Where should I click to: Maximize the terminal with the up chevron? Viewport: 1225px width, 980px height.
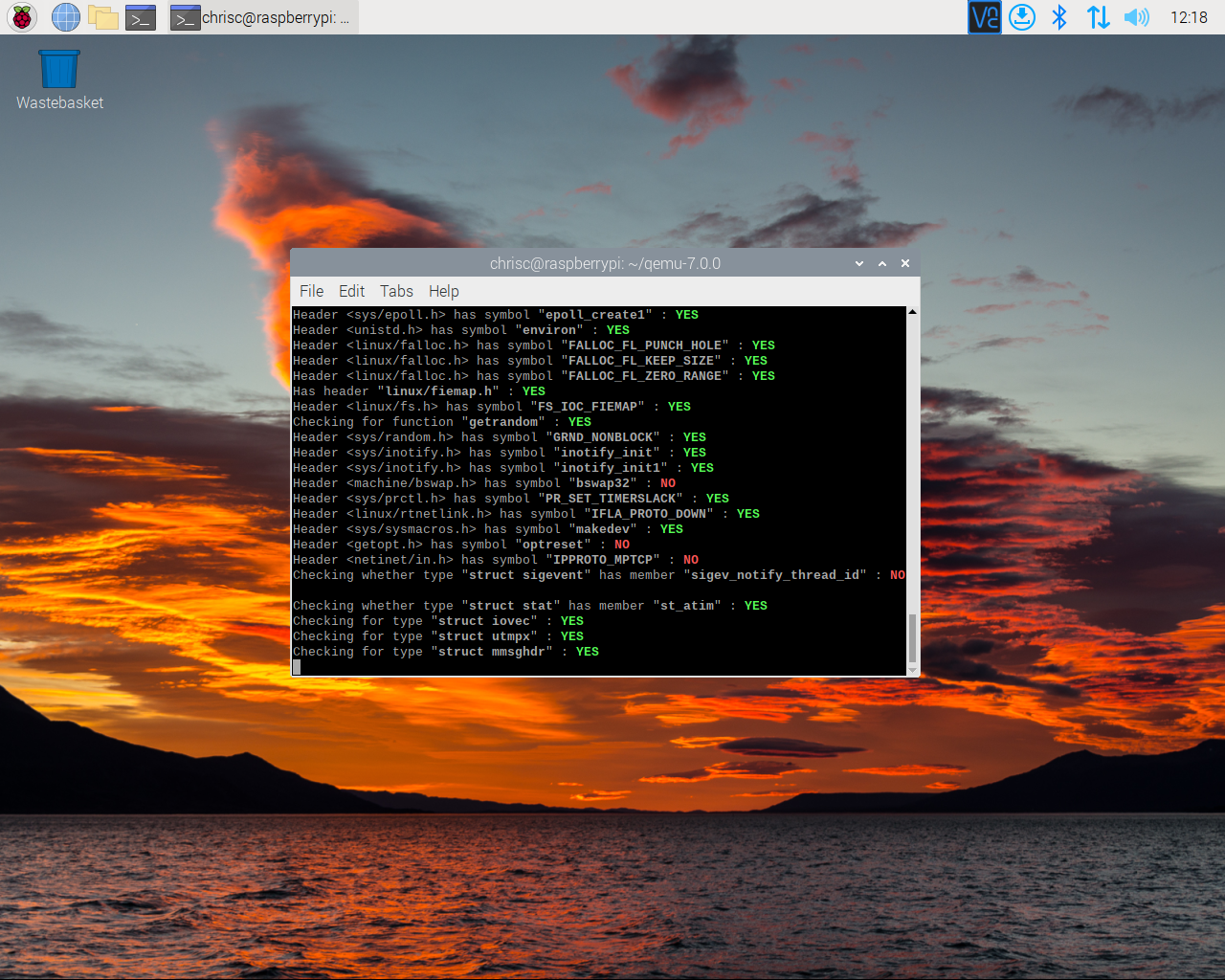click(882, 263)
